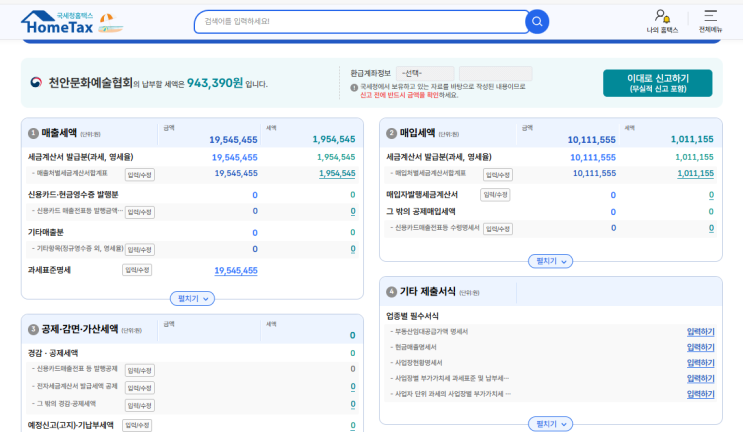The width and height of the screenshot is (743, 432).
Task: Click 입력/수정 for 매입자발행세금계산서
Action: click(495, 195)
